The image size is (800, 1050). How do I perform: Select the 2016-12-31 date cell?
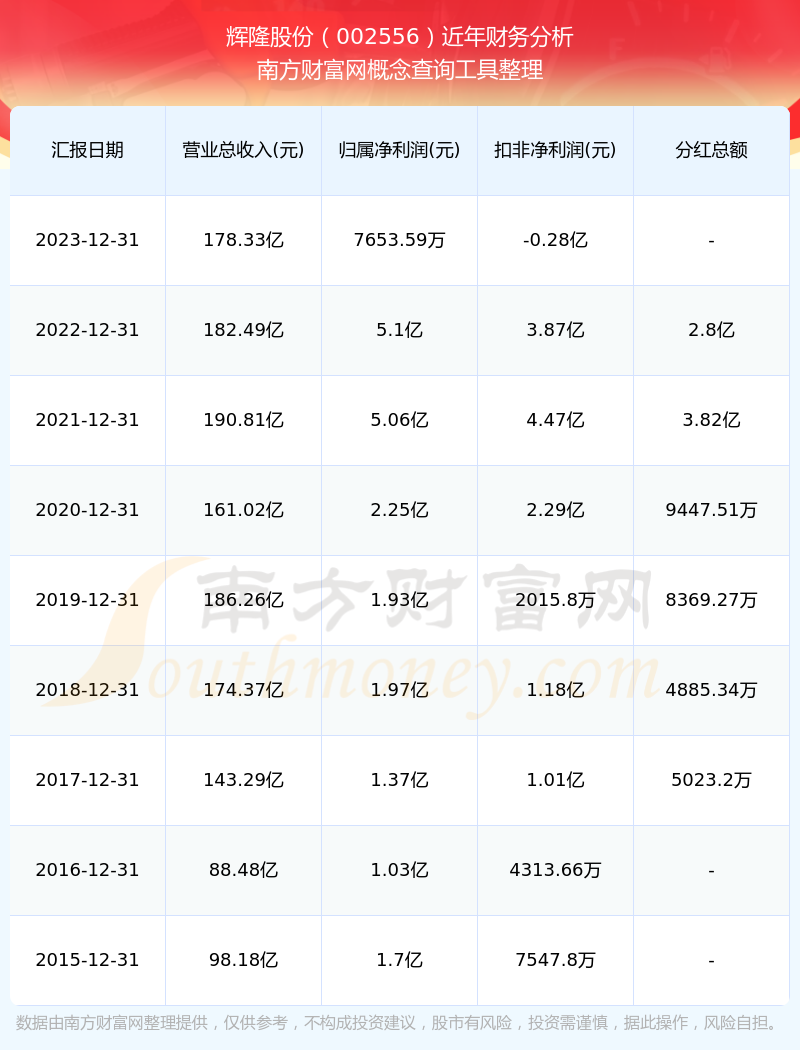[x=88, y=871]
